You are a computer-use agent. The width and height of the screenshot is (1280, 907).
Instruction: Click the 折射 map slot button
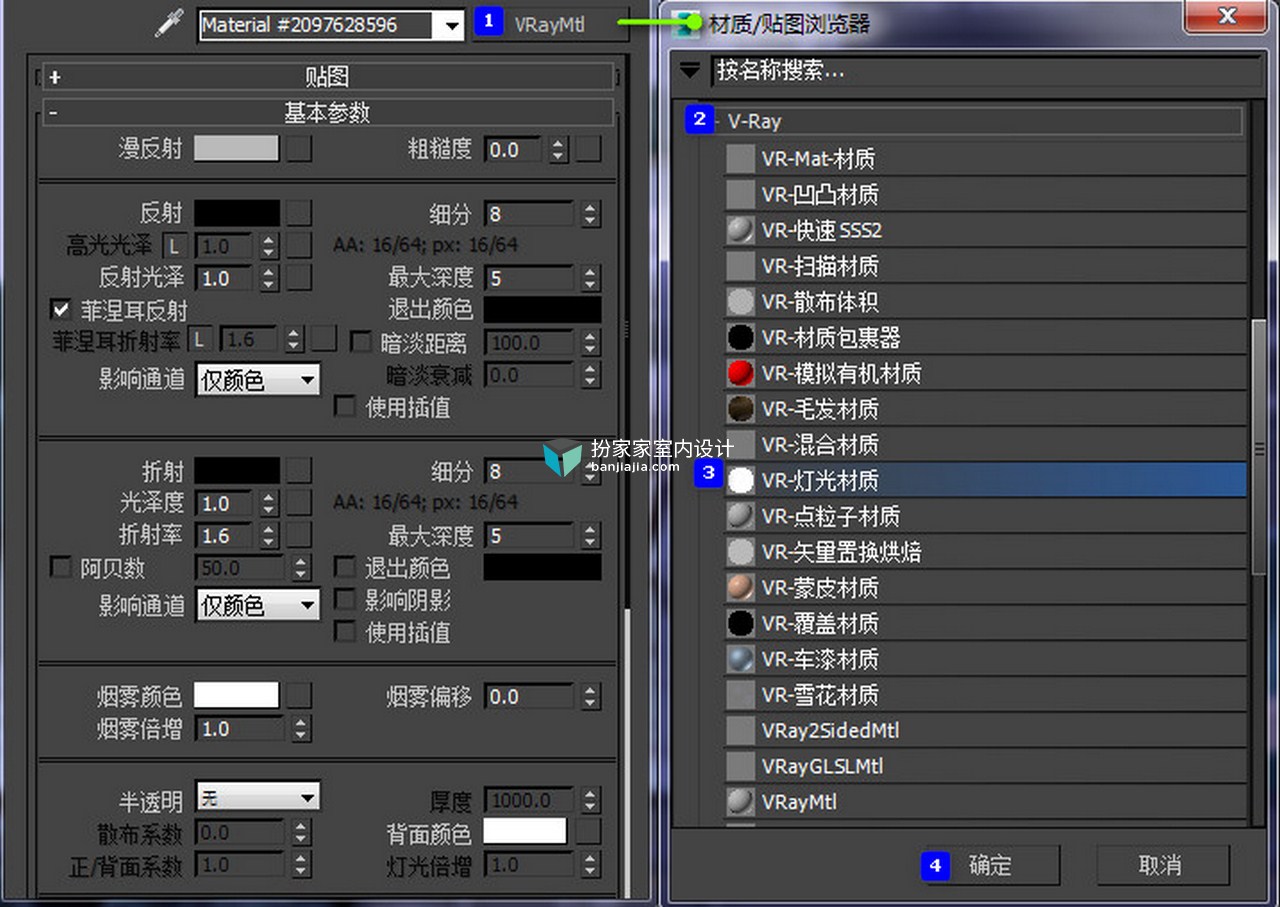pyautogui.click(x=299, y=471)
